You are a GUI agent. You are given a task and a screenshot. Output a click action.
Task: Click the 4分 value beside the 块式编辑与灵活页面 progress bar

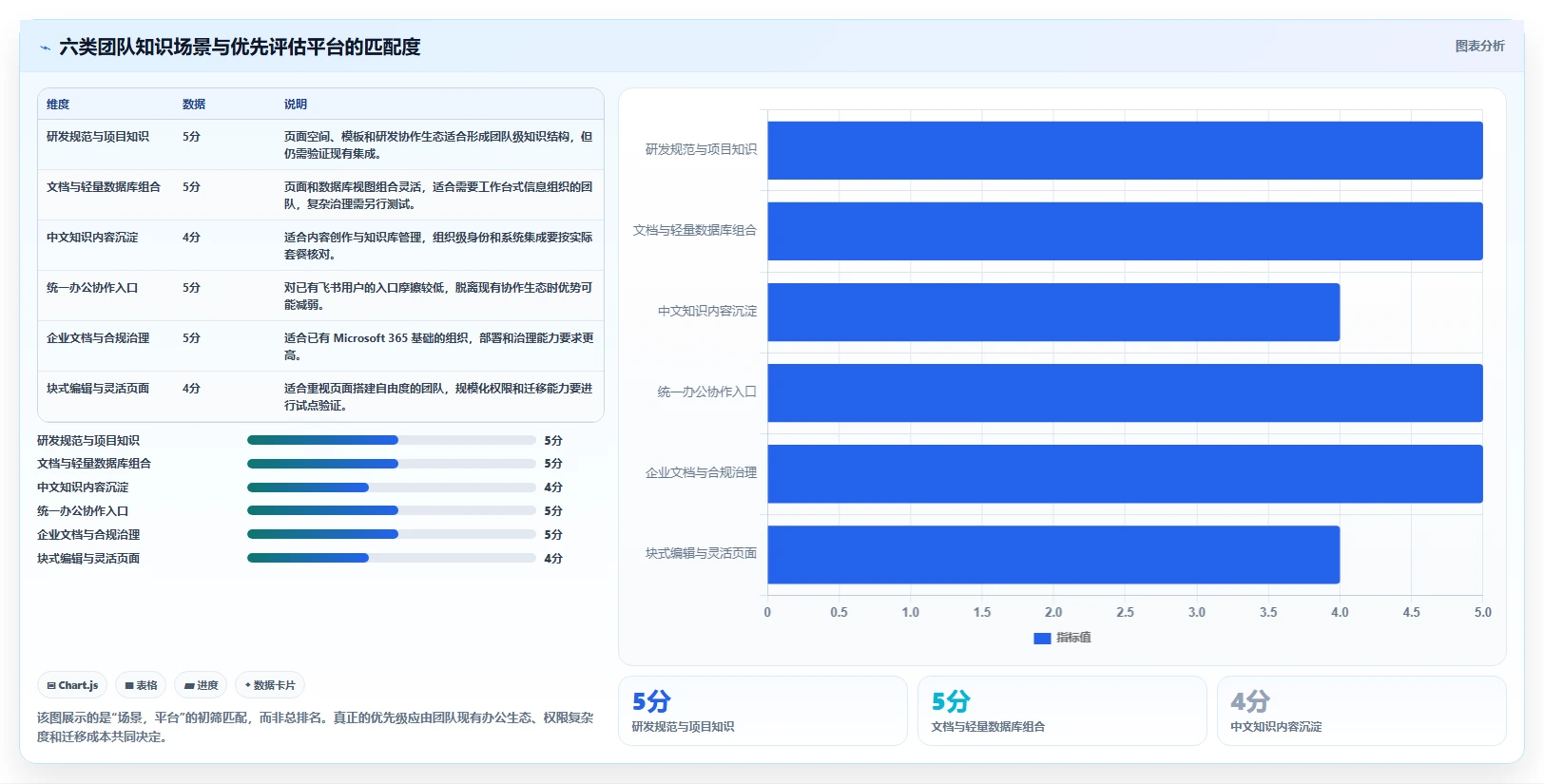[x=553, y=559]
